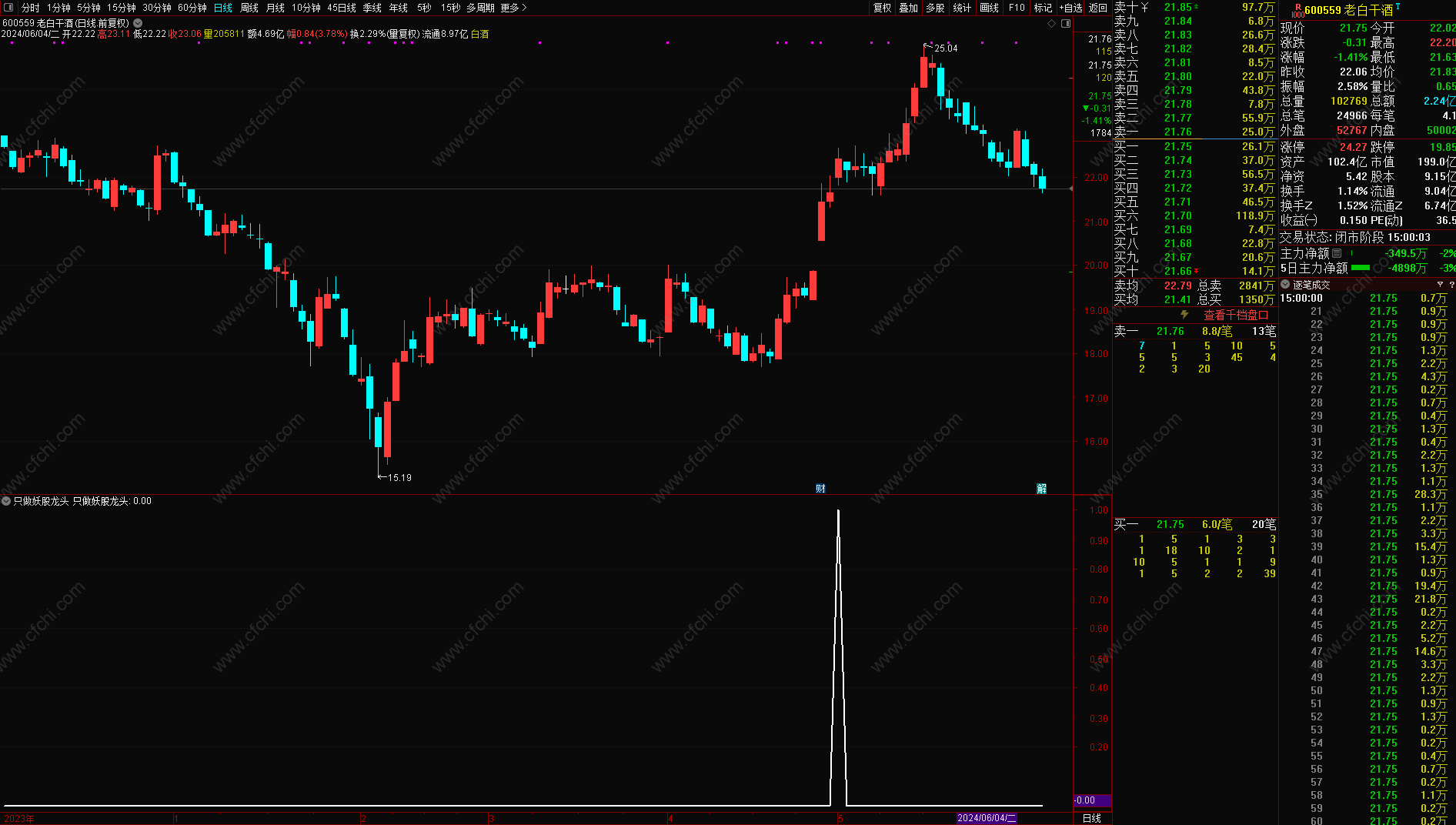
Task: Click the 5日主力净额 green bar
Action: [1361, 268]
